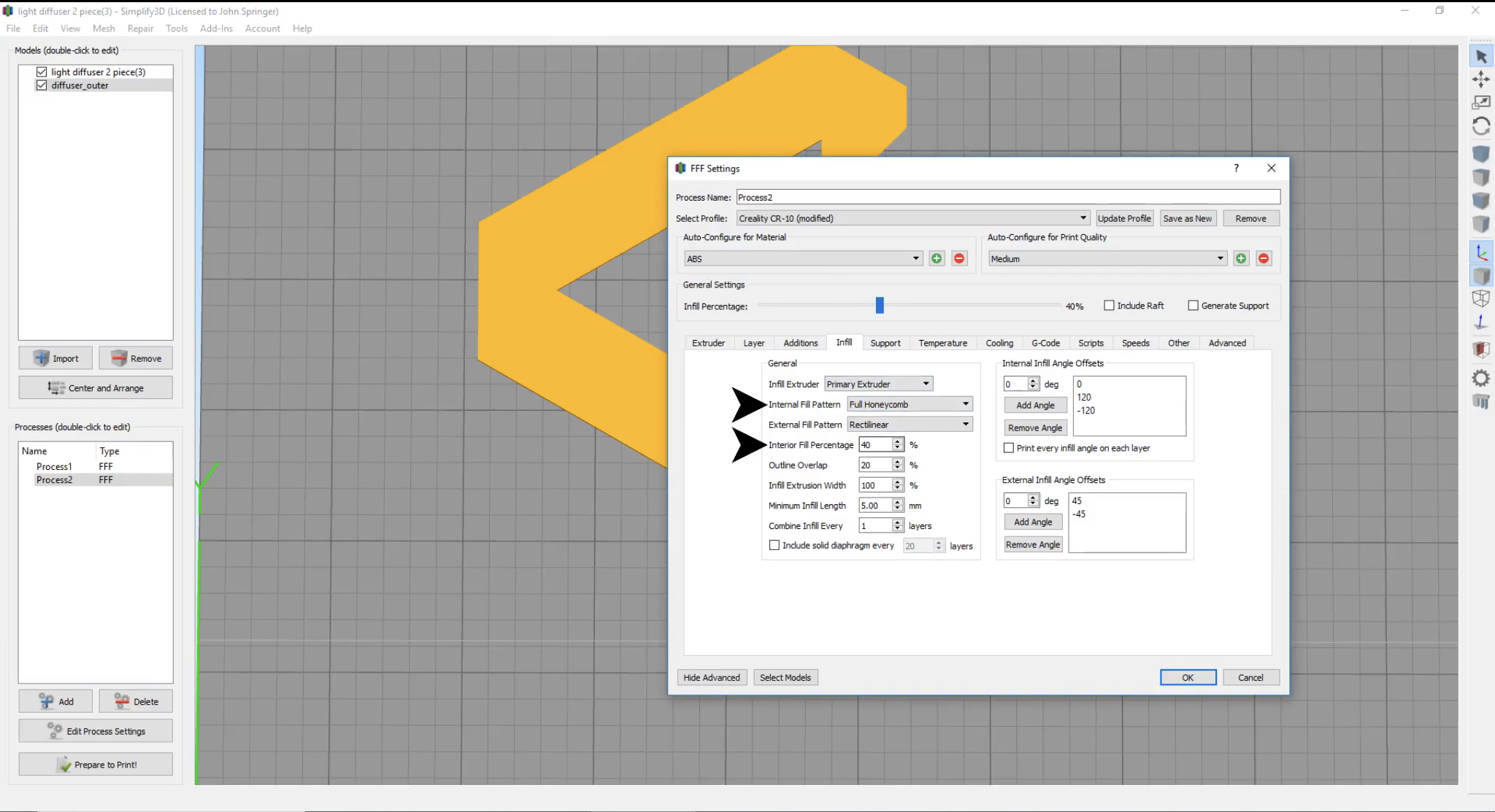Enable the Include Raft checkbox
Image resolution: width=1495 pixels, height=812 pixels.
1109,306
